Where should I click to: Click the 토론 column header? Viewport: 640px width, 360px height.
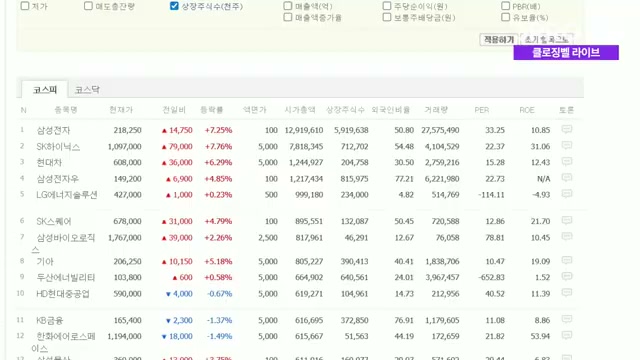[566, 110]
